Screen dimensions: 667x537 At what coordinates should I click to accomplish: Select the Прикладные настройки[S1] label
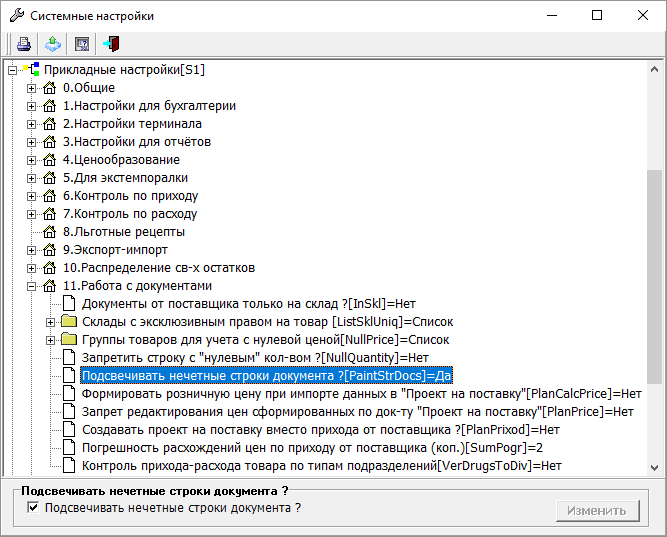pyautogui.click(x=124, y=69)
